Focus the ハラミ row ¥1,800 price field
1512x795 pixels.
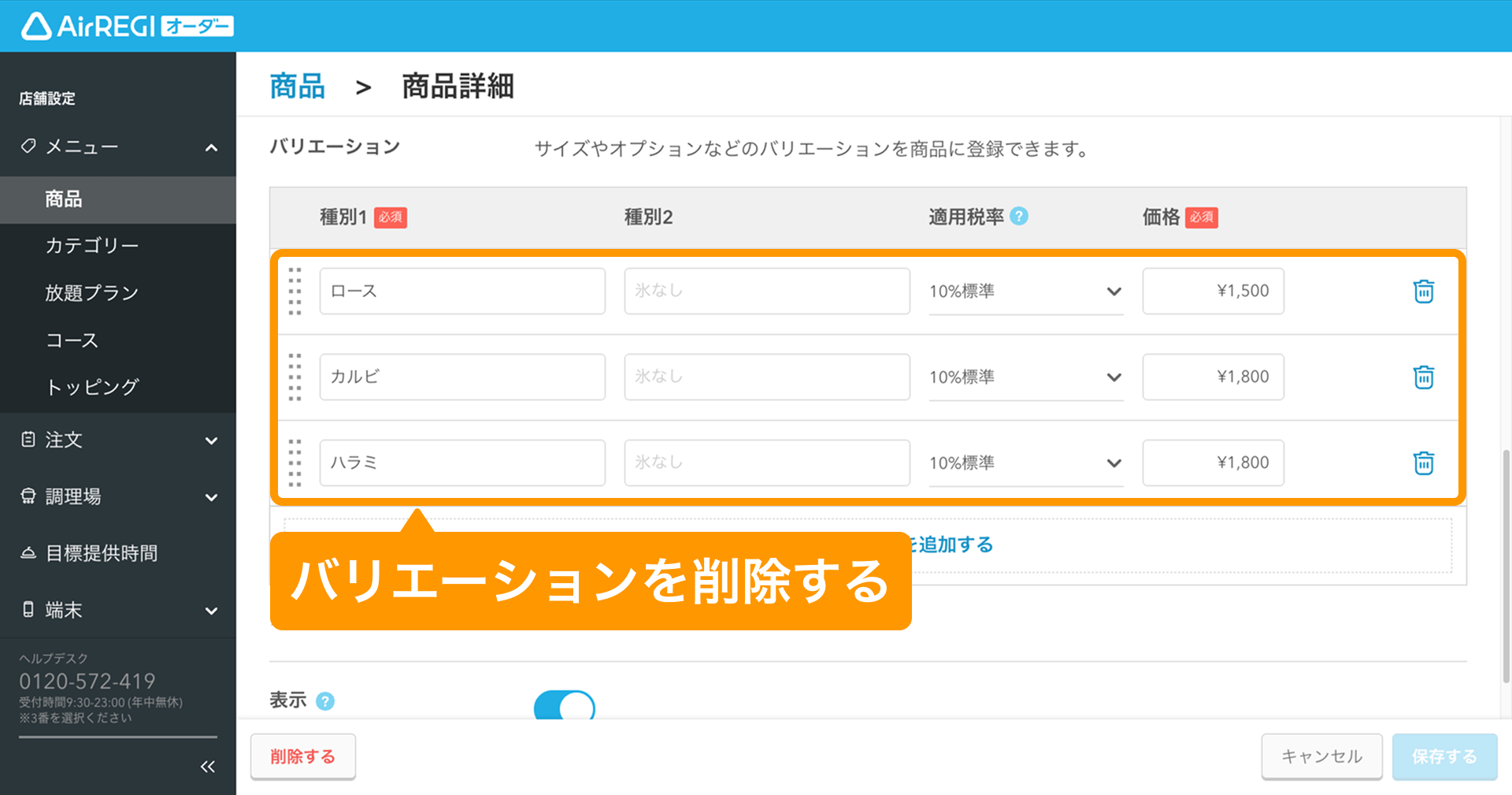pos(1214,463)
